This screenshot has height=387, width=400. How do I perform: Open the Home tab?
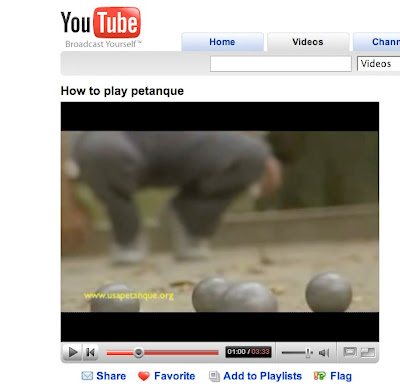click(222, 42)
